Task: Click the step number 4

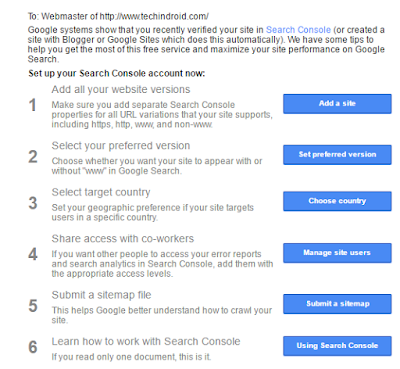Action: pyautogui.click(x=33, y=255)
